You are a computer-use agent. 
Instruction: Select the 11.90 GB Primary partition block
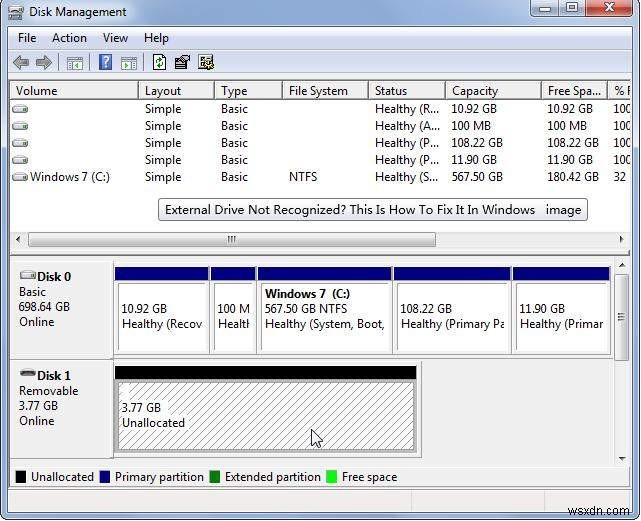561,311
